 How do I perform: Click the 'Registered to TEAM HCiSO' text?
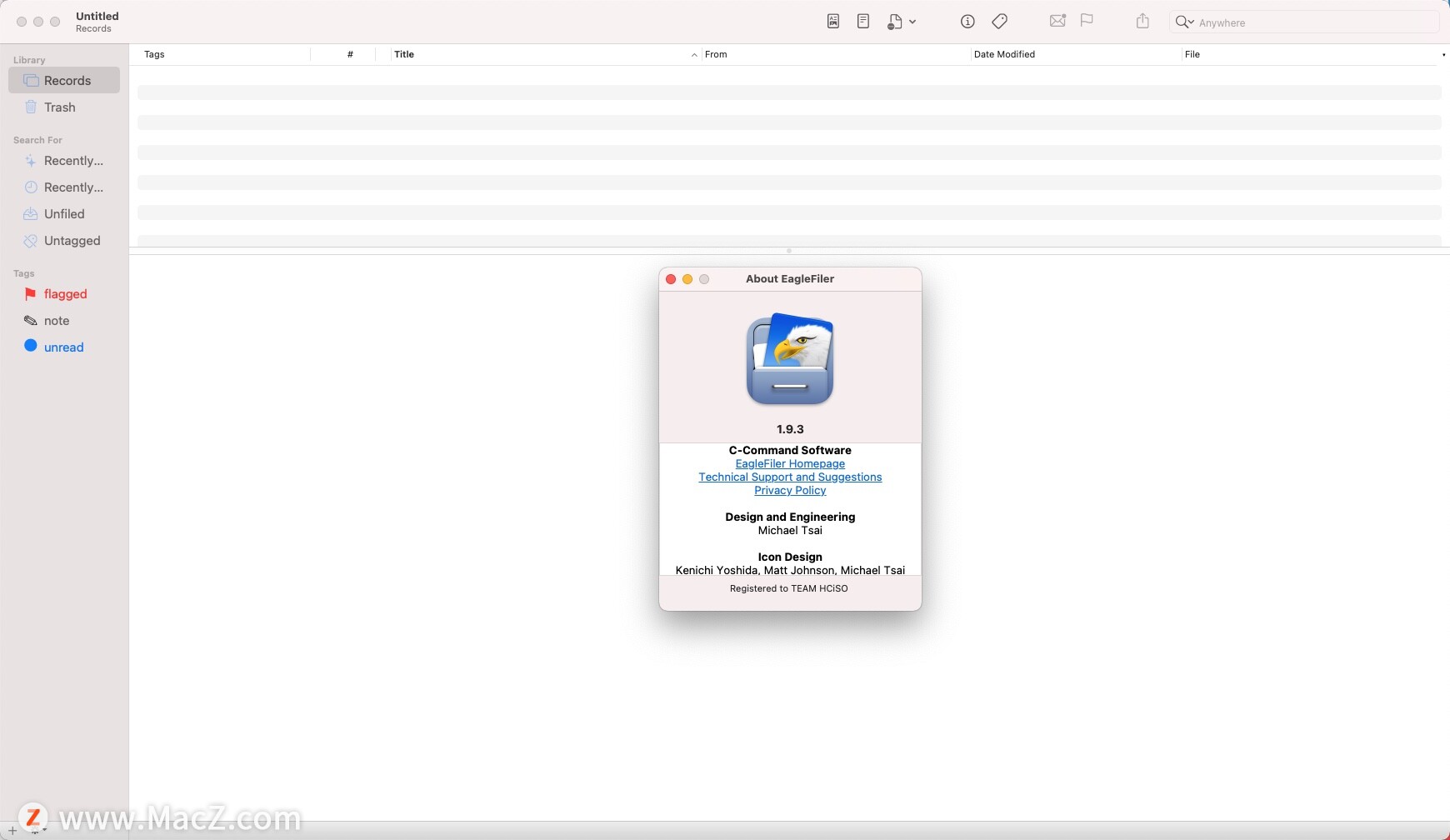[789, 588]
